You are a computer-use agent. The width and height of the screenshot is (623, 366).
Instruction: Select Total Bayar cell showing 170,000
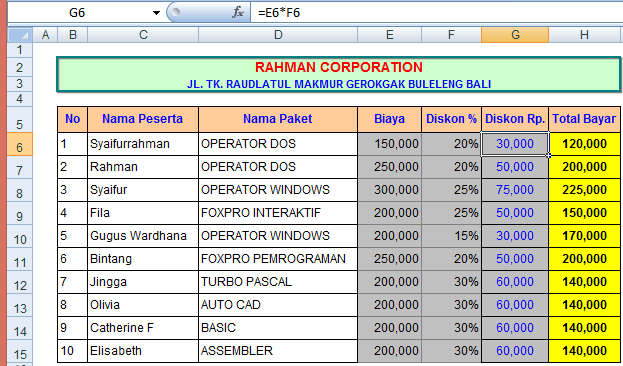584,236
